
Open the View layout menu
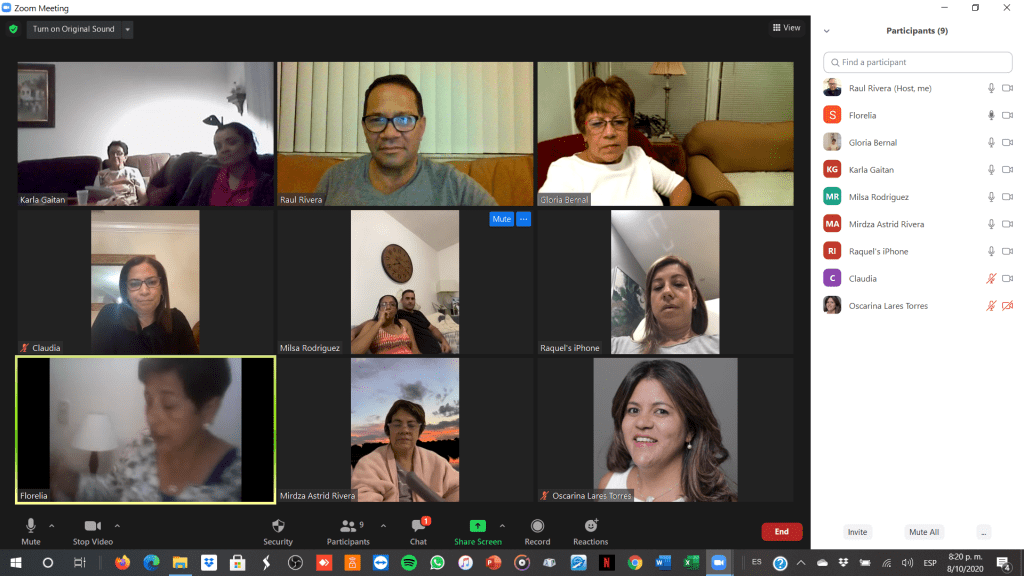(x=786, y=28)
